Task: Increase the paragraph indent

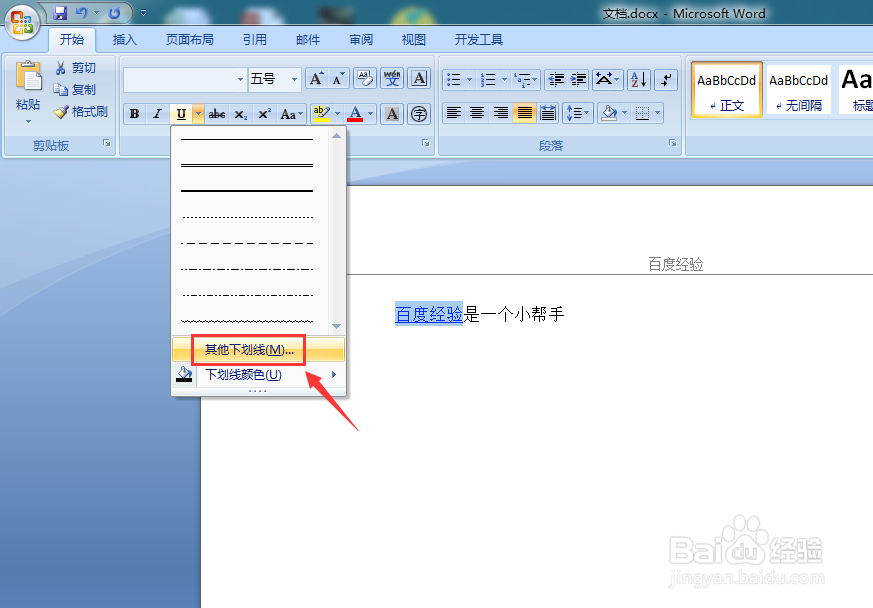Action: (x=578, y=80)
